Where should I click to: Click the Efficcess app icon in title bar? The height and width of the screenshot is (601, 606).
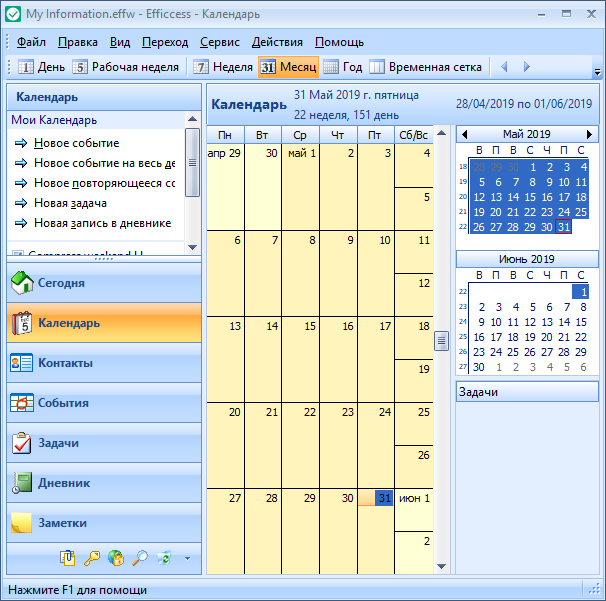point(13,14)
